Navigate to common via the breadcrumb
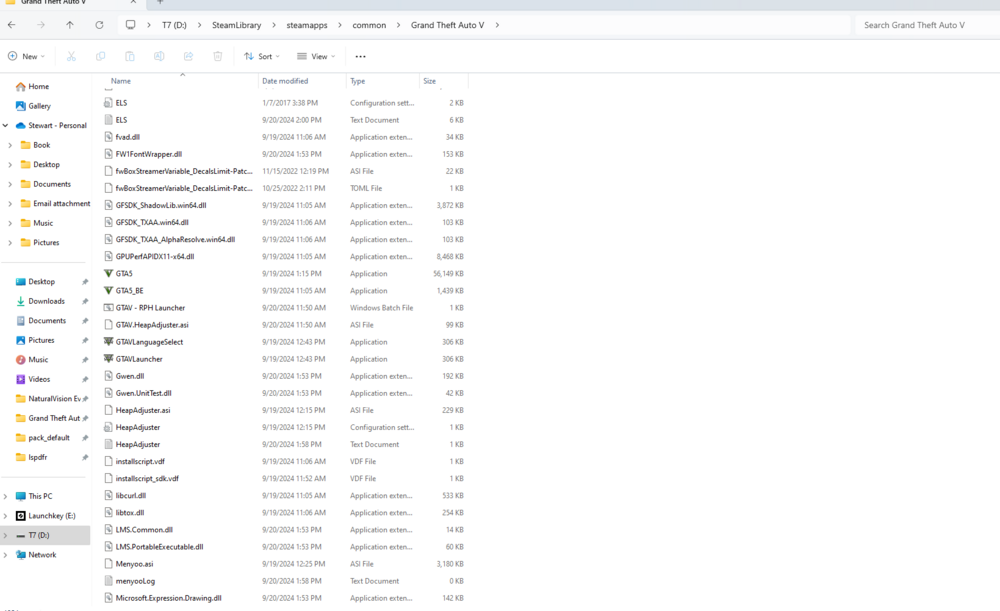The image size is (1000, 611). (x=367, y=25)
